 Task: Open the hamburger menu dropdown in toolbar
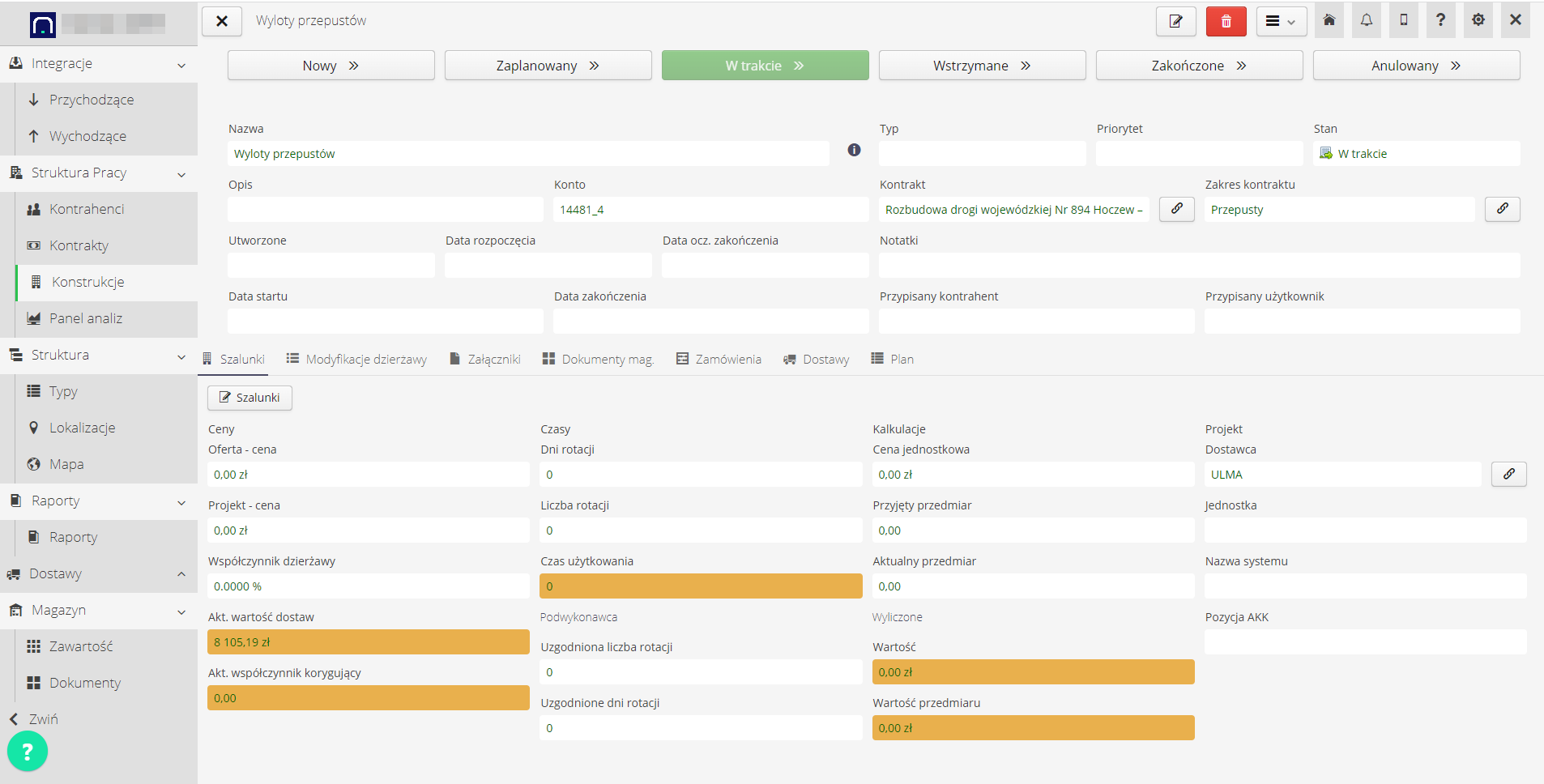point(1281,21)
